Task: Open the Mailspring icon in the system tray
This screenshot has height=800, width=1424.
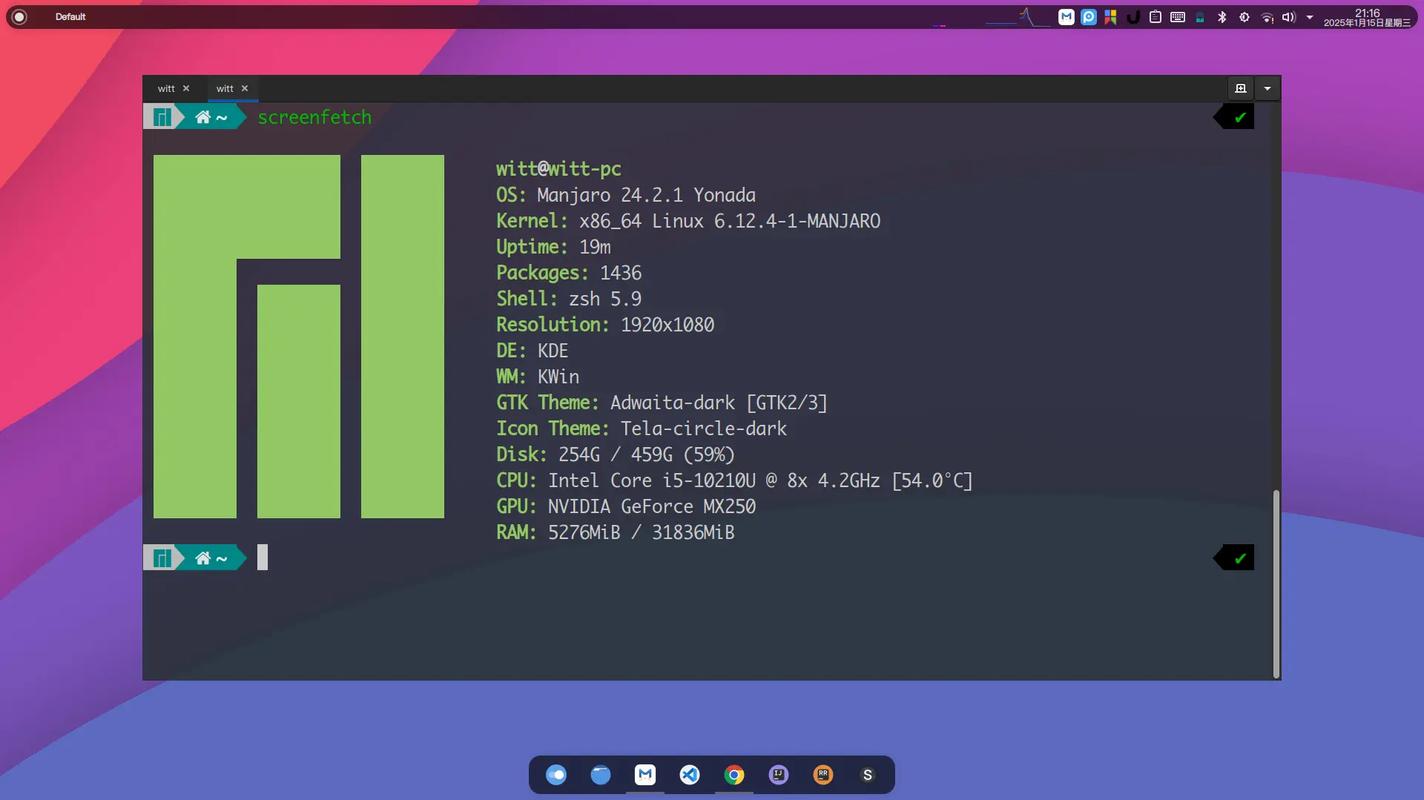Action: tap(1065, 16)
